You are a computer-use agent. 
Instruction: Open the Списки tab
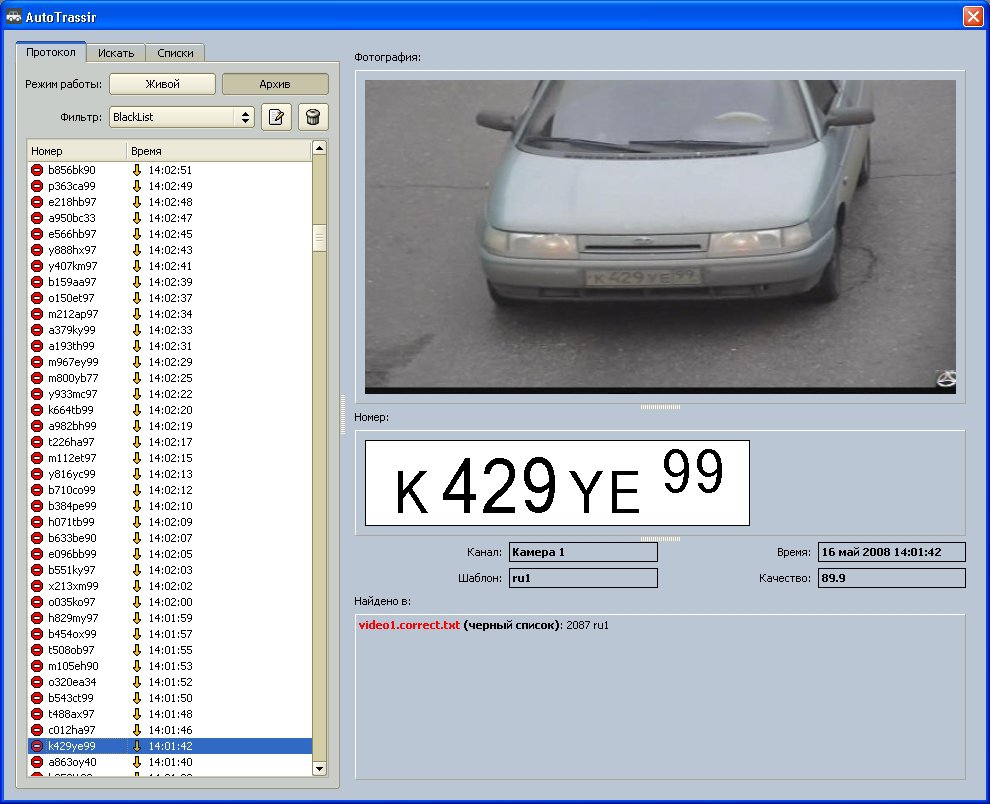(175, 53)
